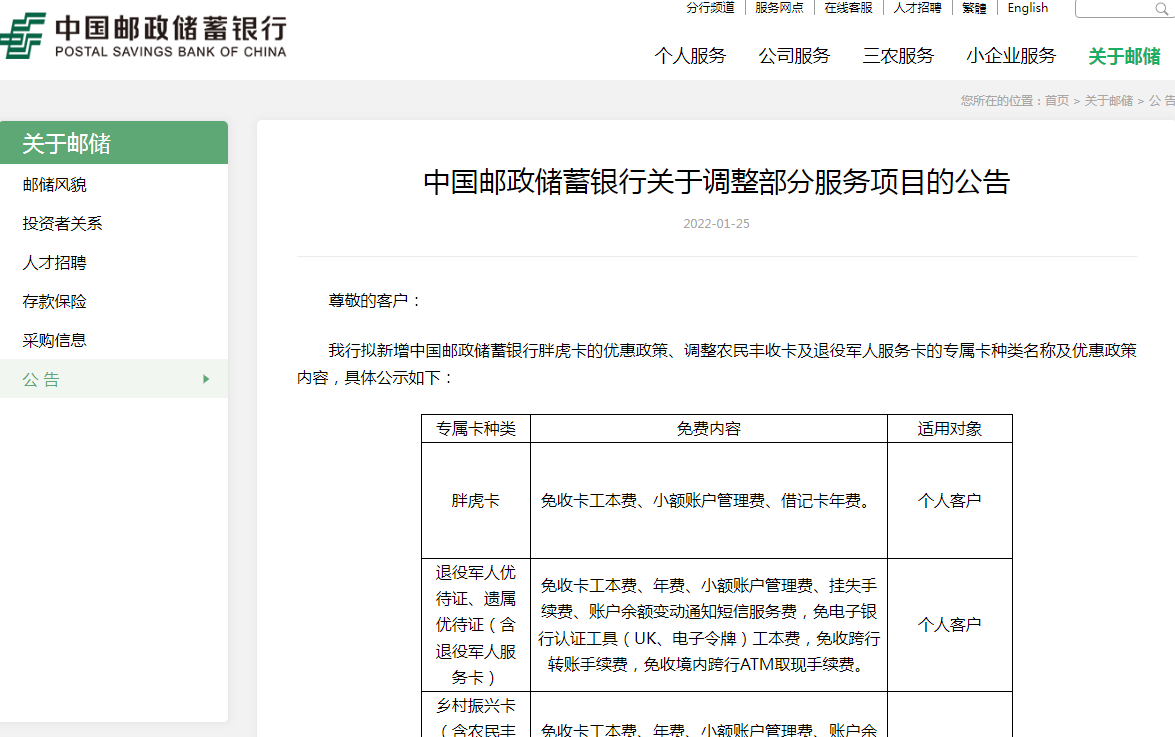The width and height of the screenshot is (1175, 737).
Task: Open the 小企业服务 menu
Action: (x=1011, y=56)
